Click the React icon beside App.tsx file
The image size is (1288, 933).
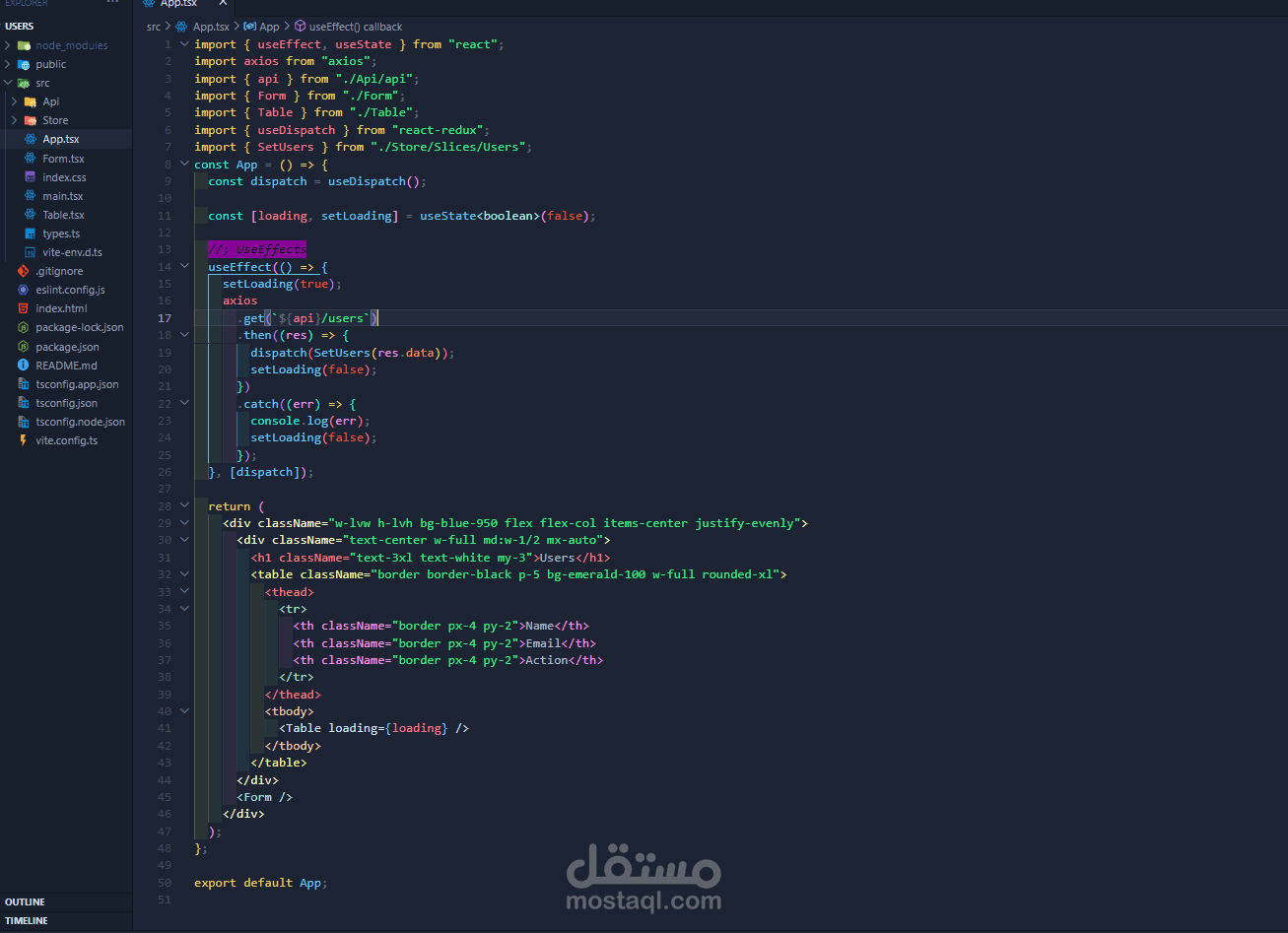click(31, 139)
